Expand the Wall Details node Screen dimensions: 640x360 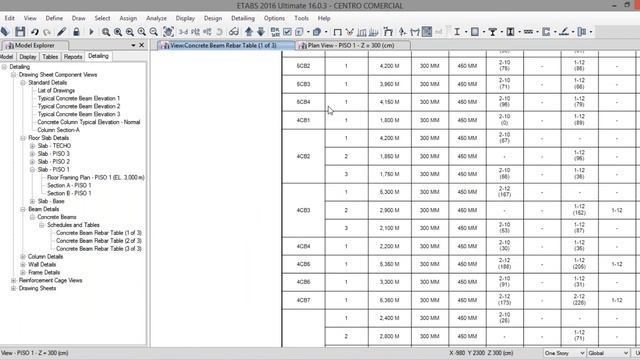tap(23, 264)
